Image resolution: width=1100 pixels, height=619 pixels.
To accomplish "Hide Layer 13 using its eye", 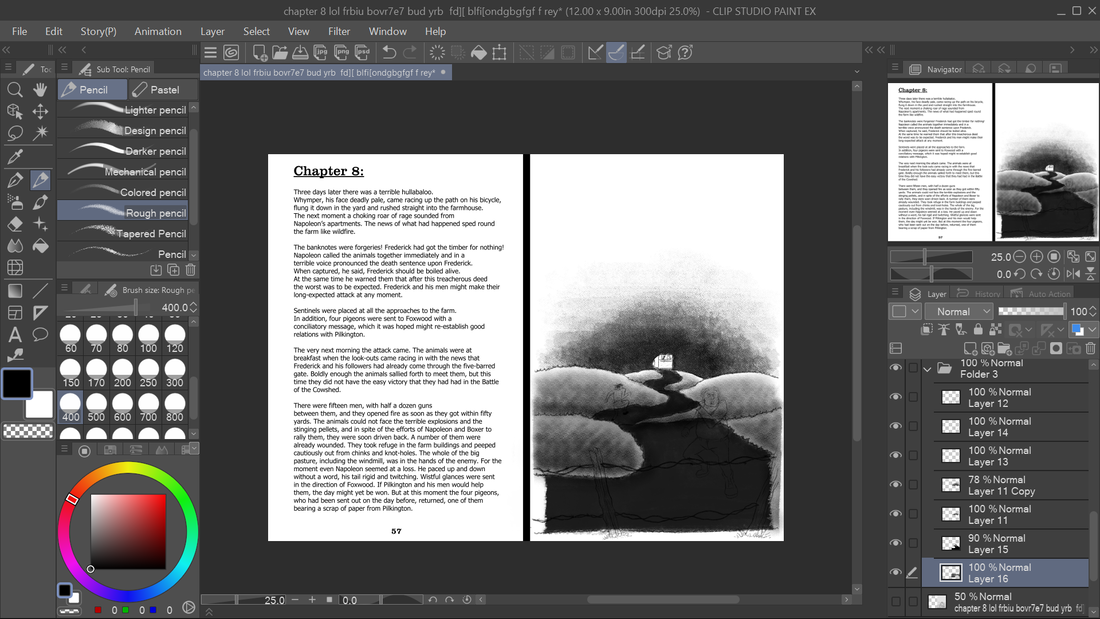I will [896, 455].
